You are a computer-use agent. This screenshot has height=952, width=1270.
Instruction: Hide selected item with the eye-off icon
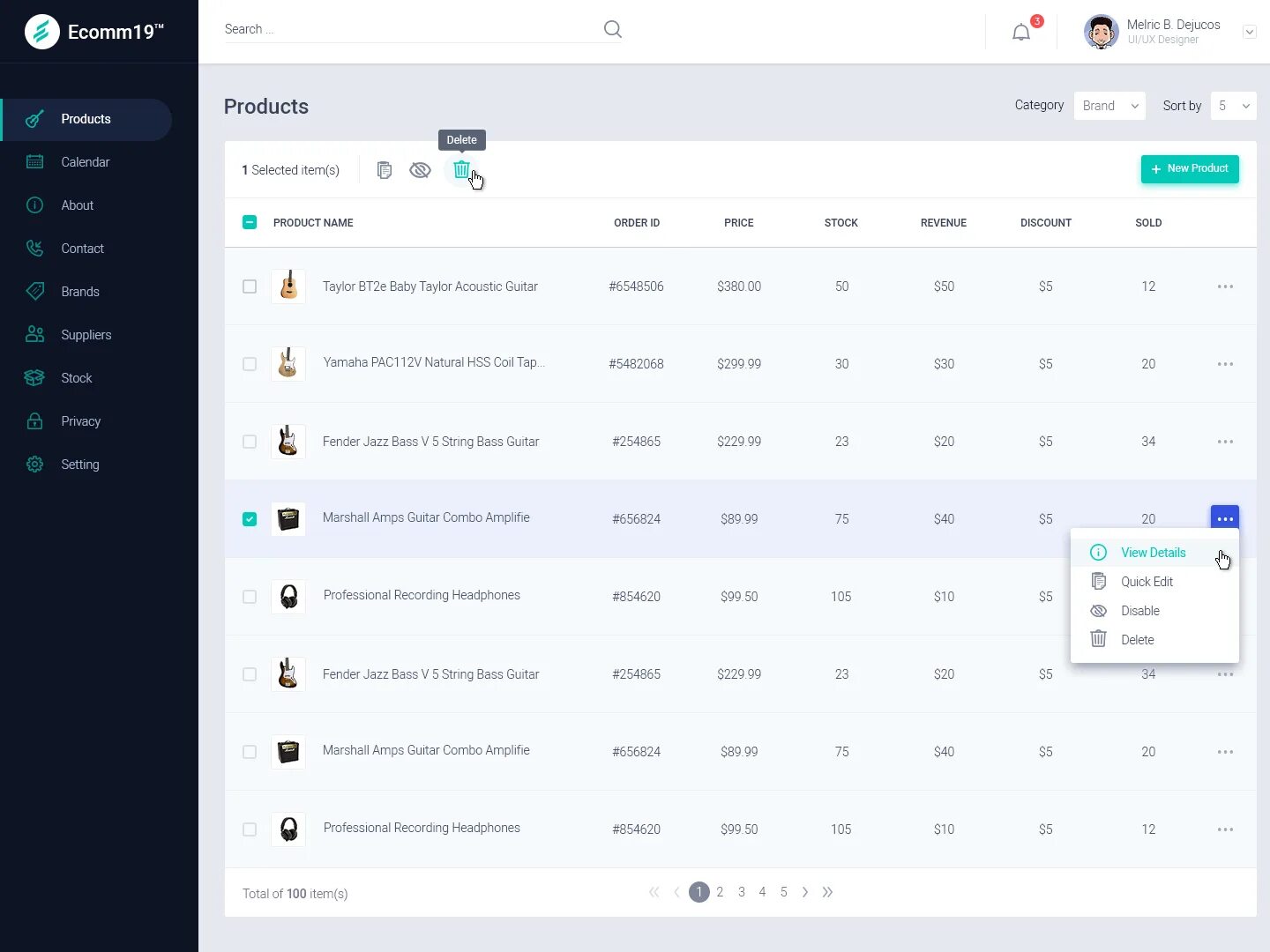coord(420,169)
